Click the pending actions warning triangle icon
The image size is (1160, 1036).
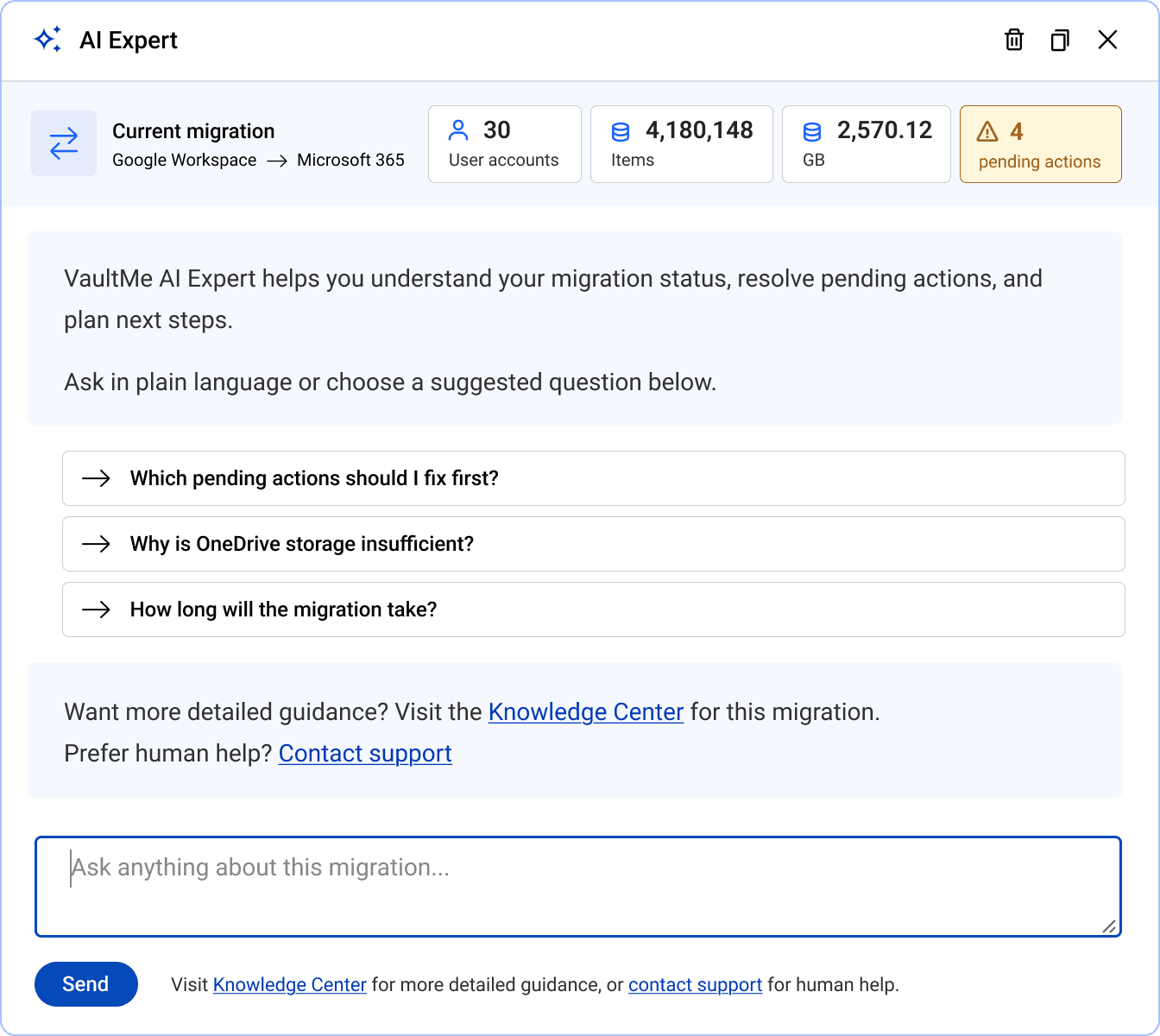click(x=987, y=131)
